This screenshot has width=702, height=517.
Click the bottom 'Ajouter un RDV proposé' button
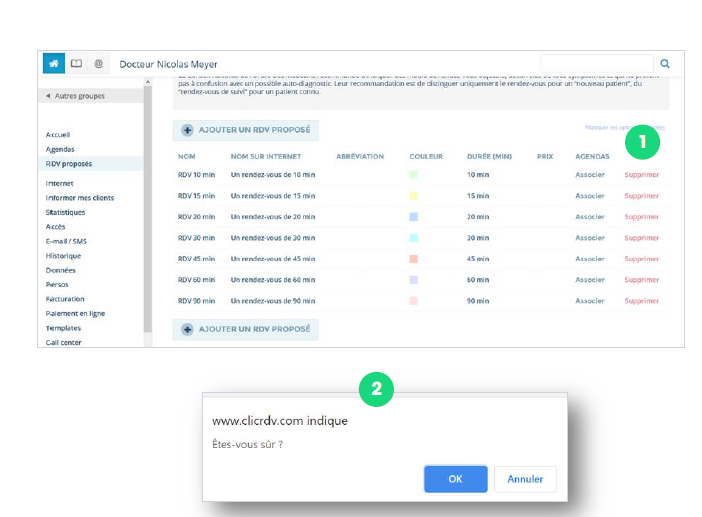tap(246, 329)
